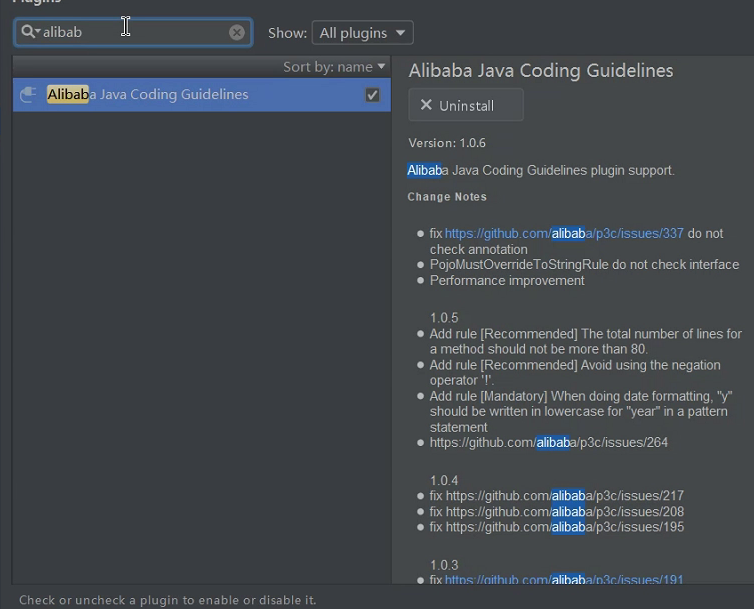Click the enable or disable hint text
The height and width of the screenshot is (609, 754).
(167, 600)
